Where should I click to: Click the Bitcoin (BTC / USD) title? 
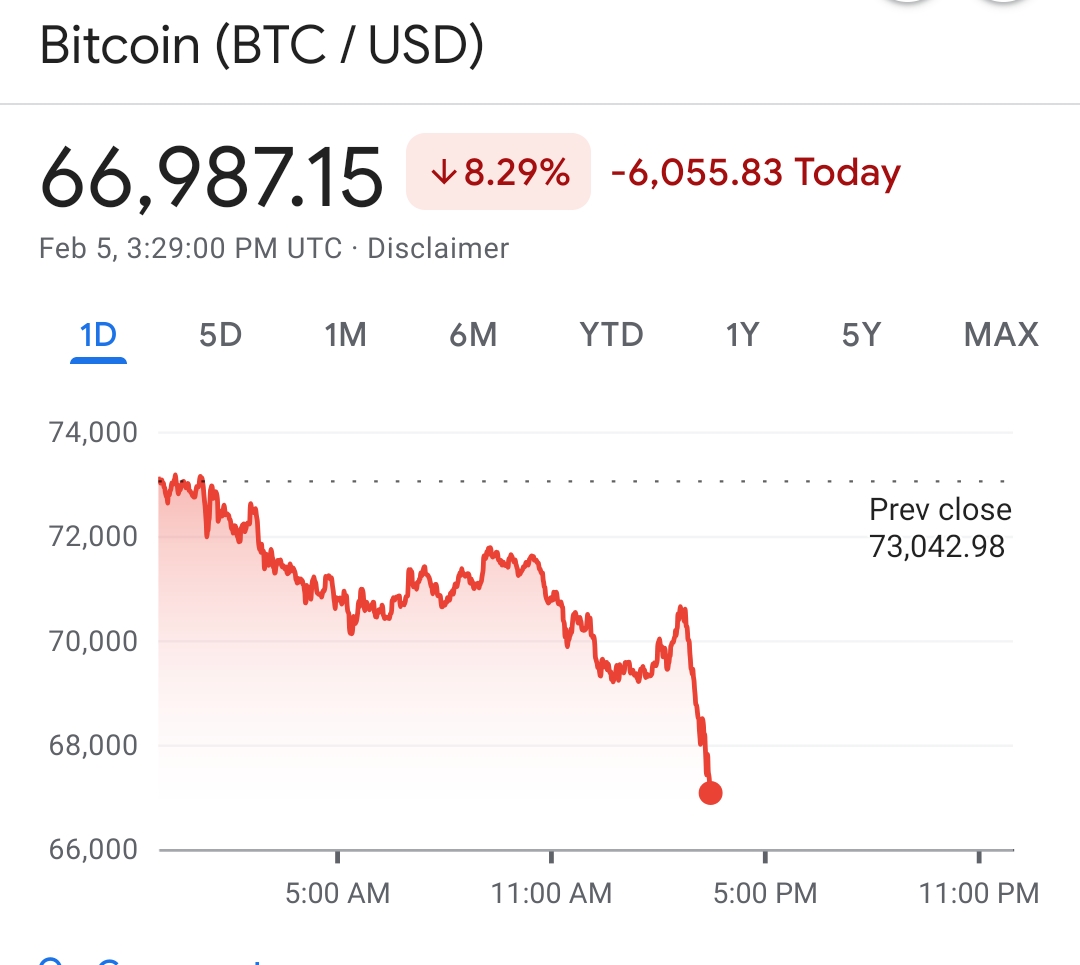(262, 47)
